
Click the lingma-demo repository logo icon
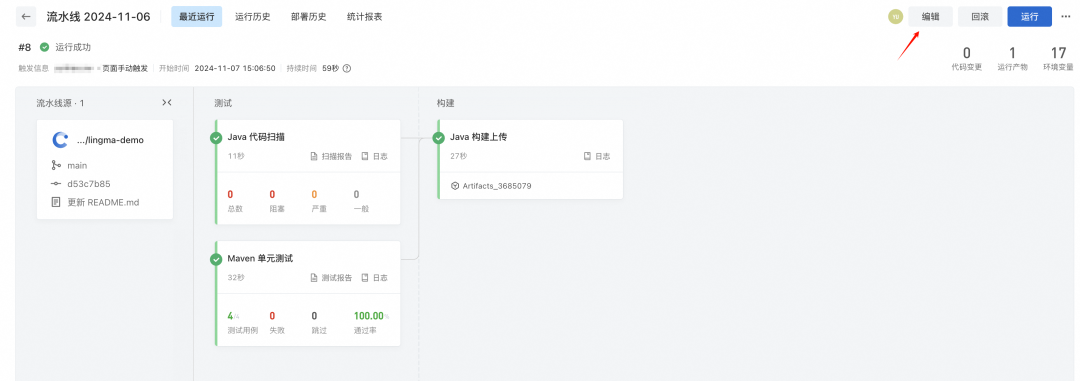pyautogui.click(x=61, y=140)
